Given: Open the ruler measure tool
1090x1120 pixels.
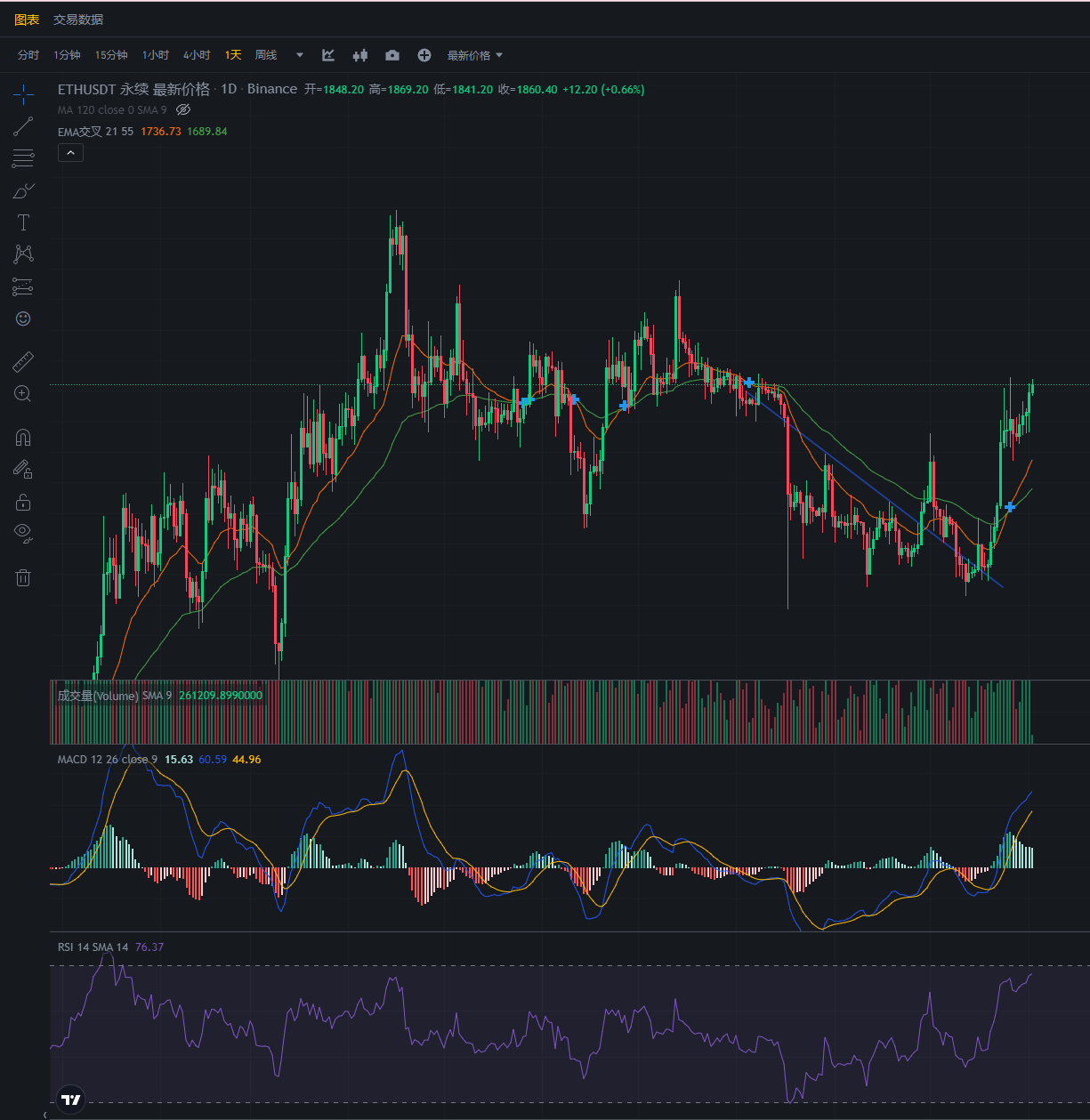Looking at the screenshot, I should click(x=23, y=361).
